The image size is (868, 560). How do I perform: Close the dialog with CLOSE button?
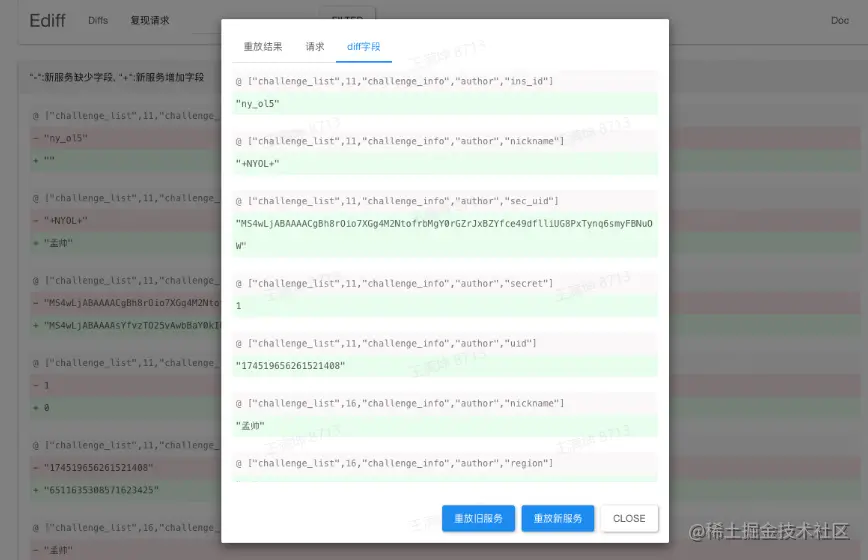(x=629, y=518)
